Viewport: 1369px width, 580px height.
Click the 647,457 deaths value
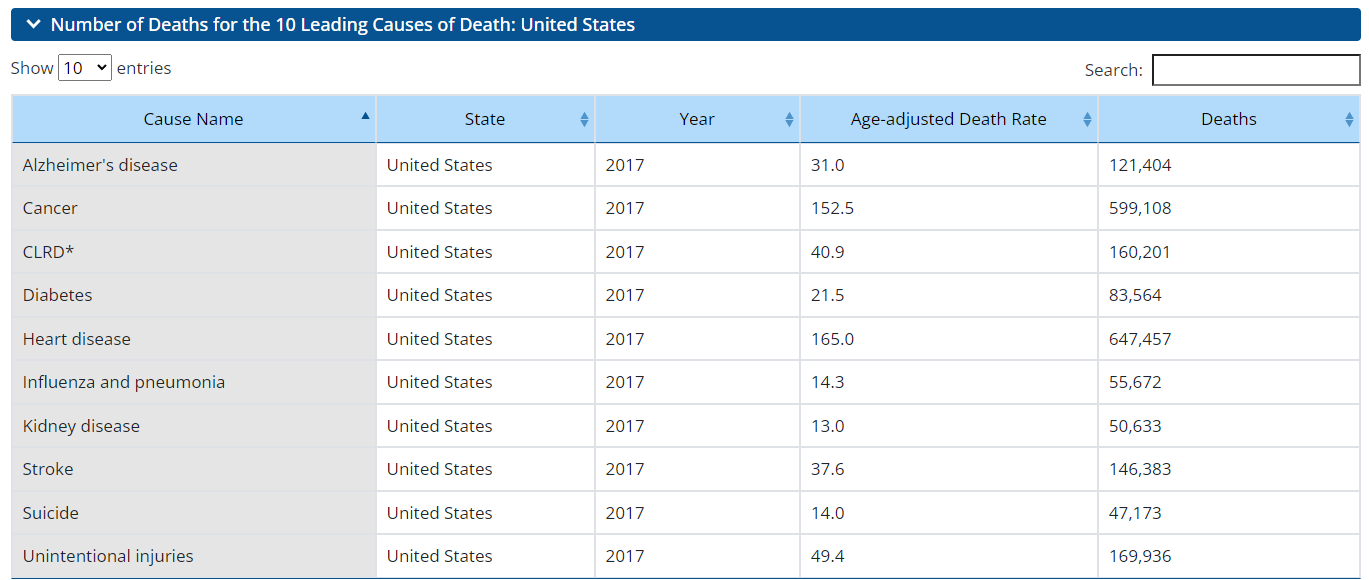[1140, 339]
